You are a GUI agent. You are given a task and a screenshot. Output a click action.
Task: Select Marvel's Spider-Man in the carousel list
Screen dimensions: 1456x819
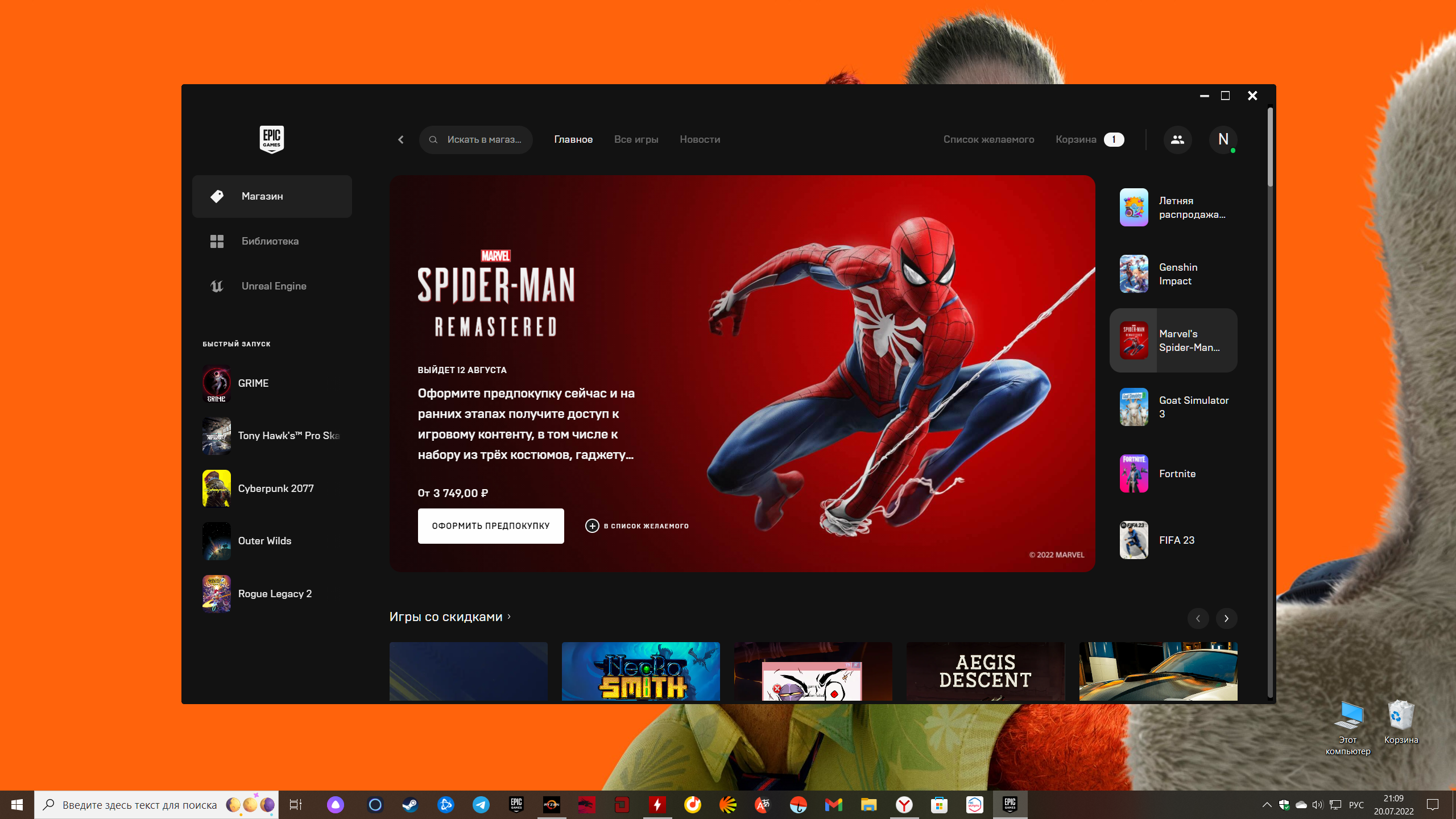click(x=1173, y=341)
